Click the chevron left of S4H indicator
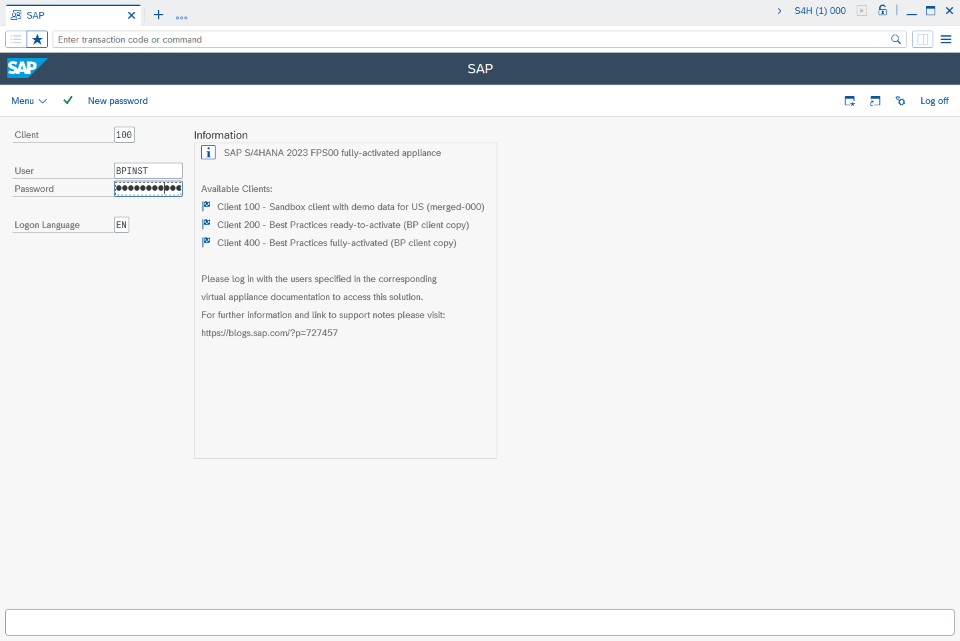Image resolution: width=960 pixels, height=641 pixels. (779, 10)
